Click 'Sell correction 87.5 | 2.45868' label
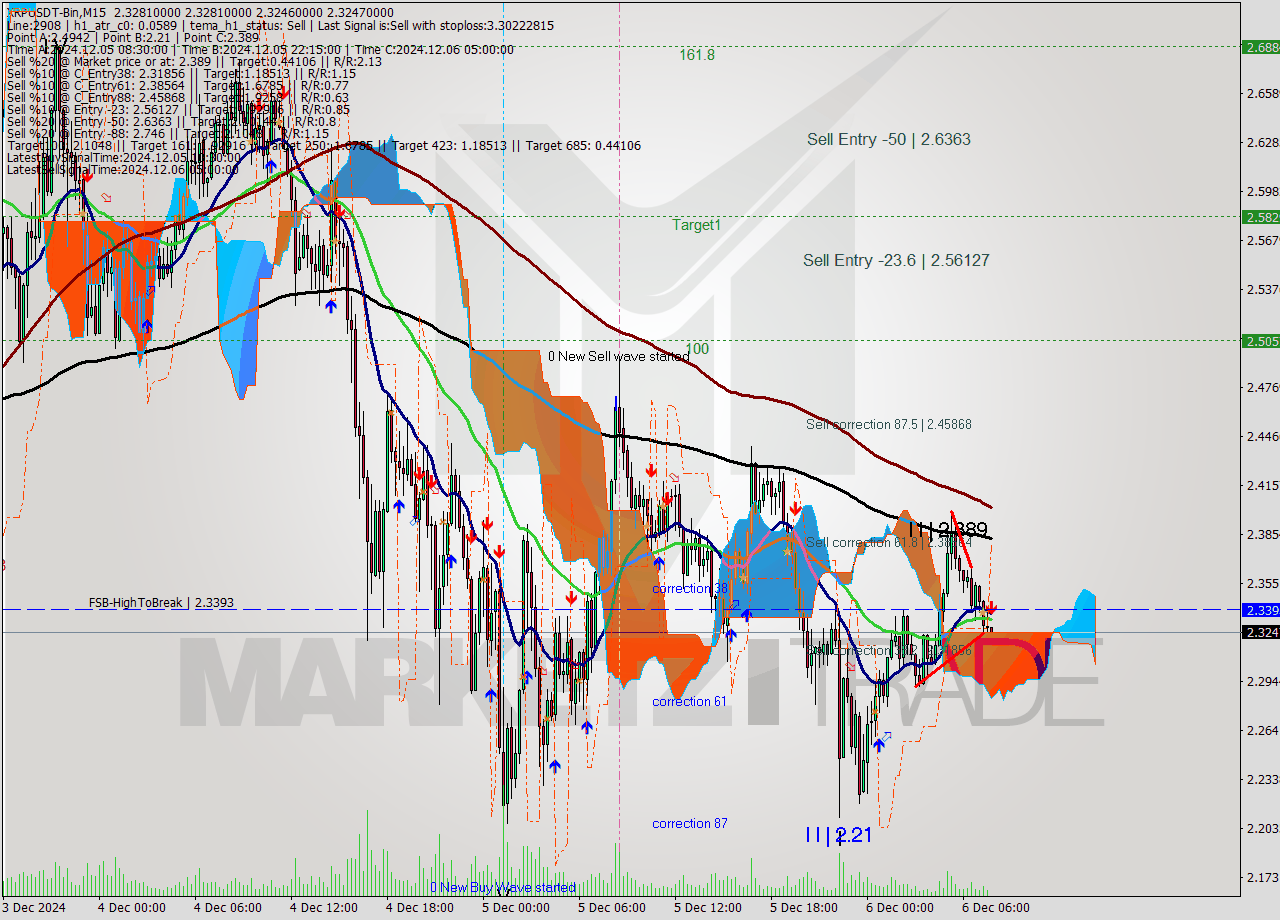Viewport: 1280px width, 920px height. [889, 424]
